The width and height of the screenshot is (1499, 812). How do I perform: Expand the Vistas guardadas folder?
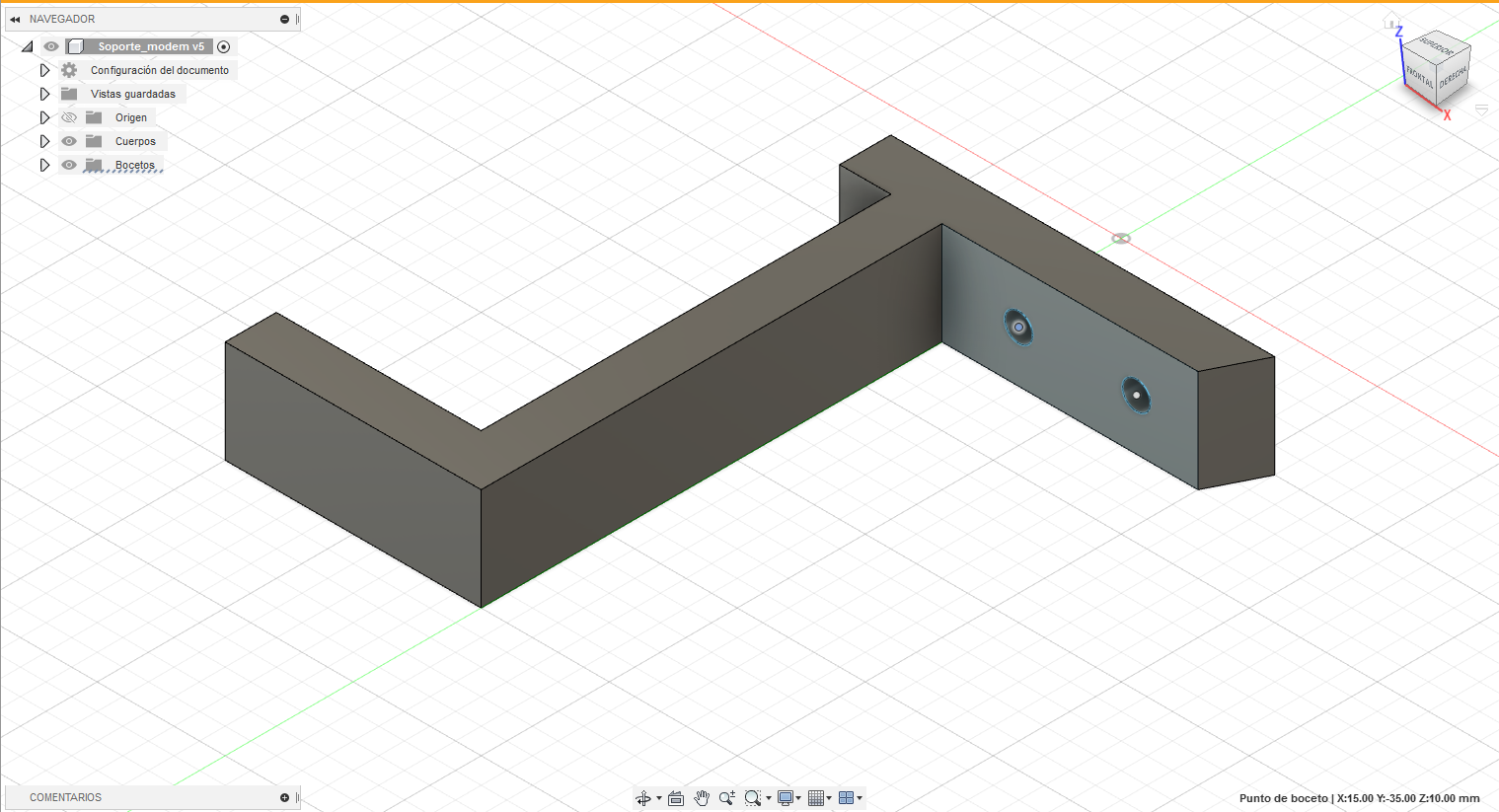click(44, 93)
